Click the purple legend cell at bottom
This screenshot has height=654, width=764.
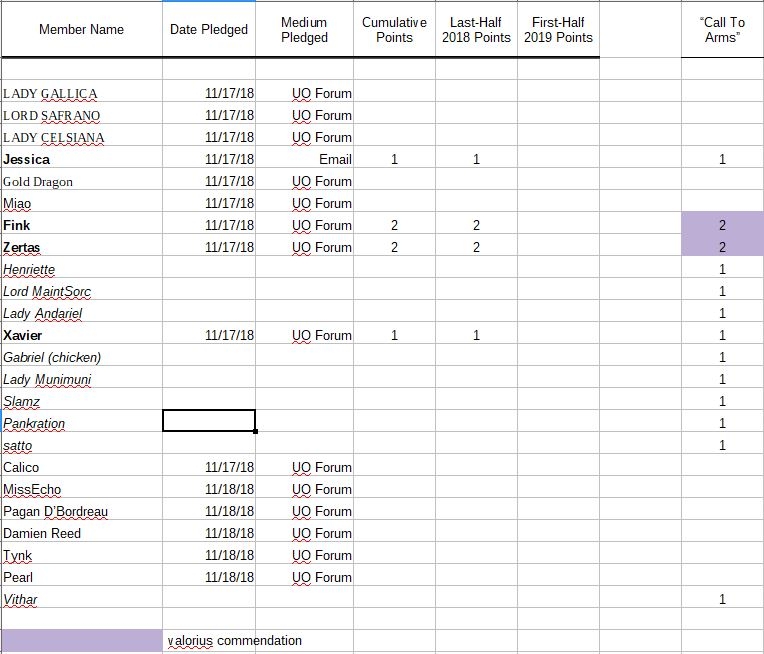click(x=81, y=640)
